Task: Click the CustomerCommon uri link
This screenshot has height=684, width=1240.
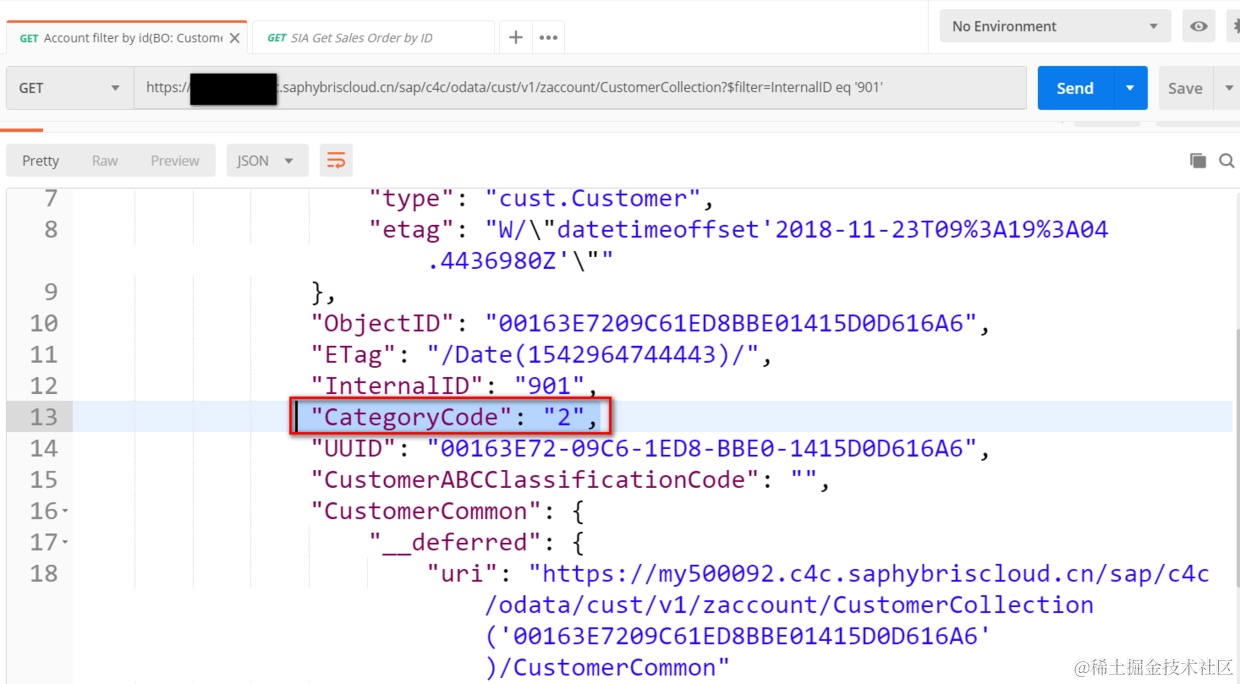Action: (x=848, y=620)
